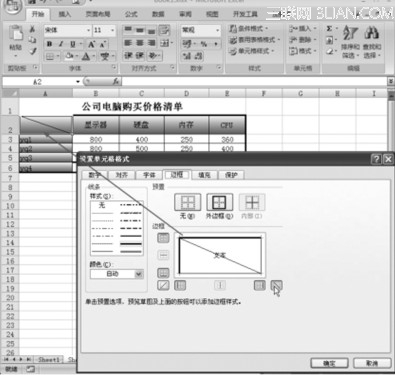Open the ribbon Borders dropdown arrow
The image size is (395, 375).
tap(58, 56)
